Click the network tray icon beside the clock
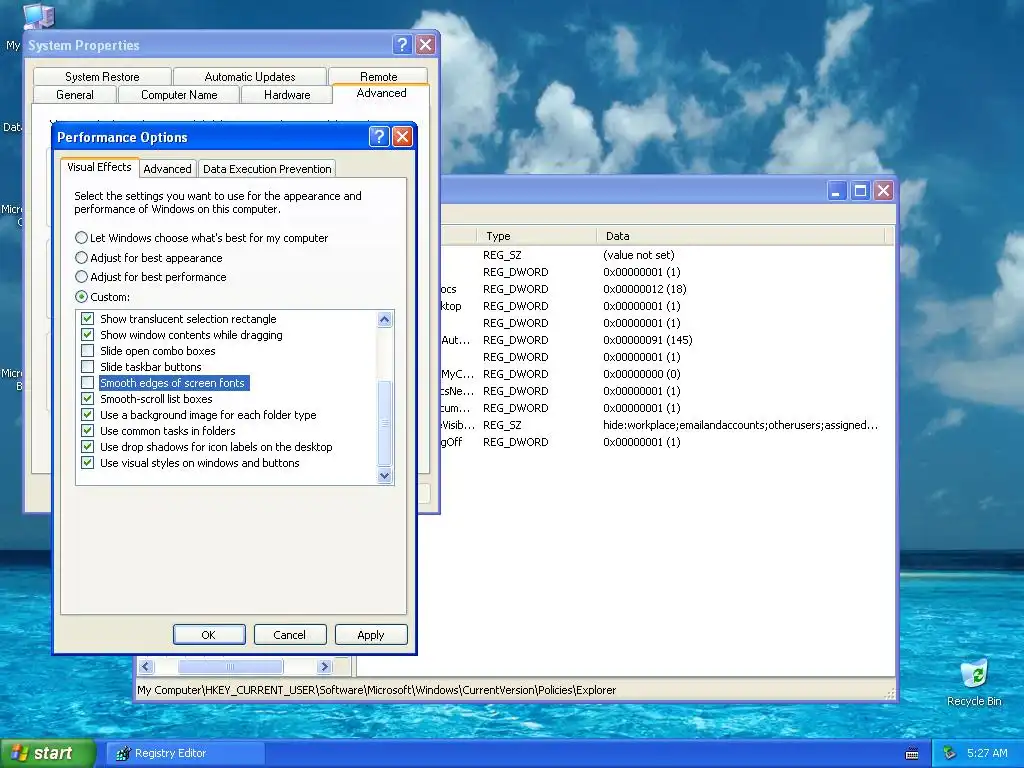This screenshot has width=1024, height=768. click(x=950, y=754)
